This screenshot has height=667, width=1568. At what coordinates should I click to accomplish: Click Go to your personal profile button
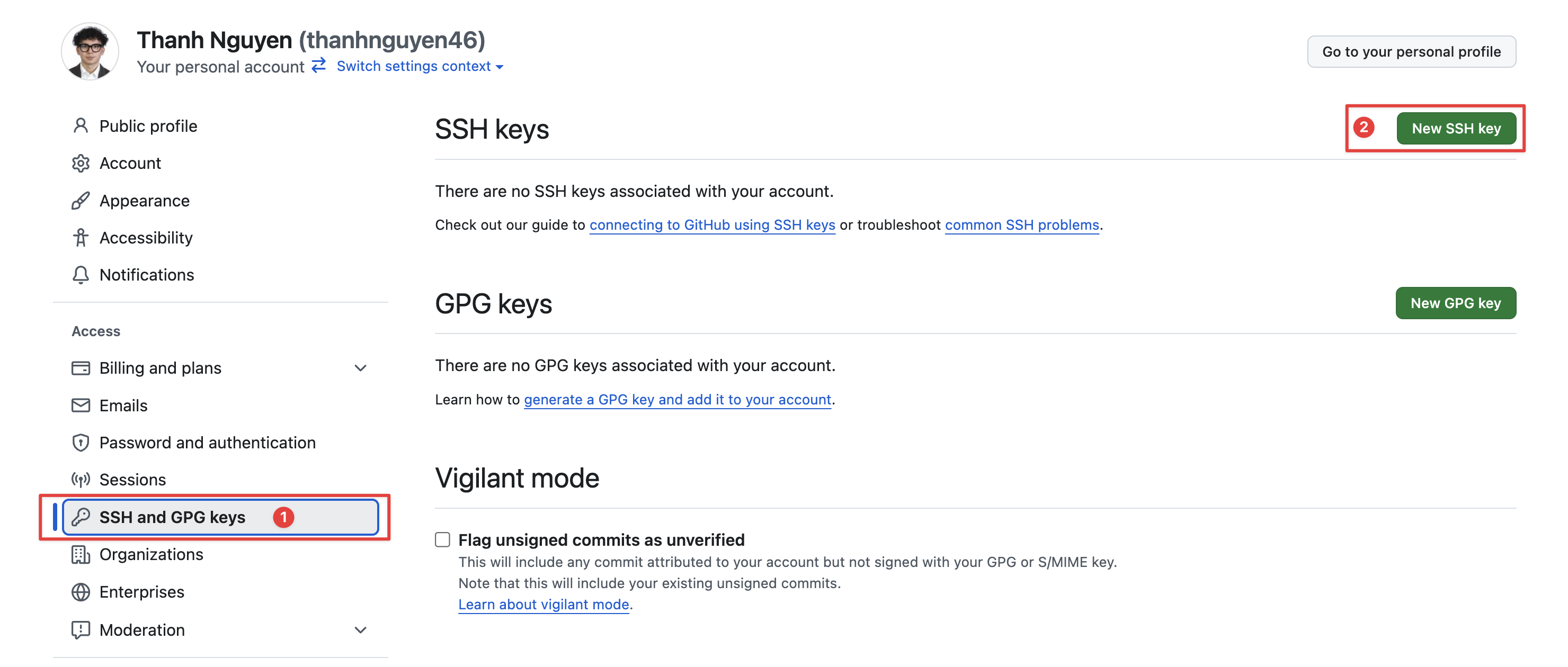(x=1411, y=52)
